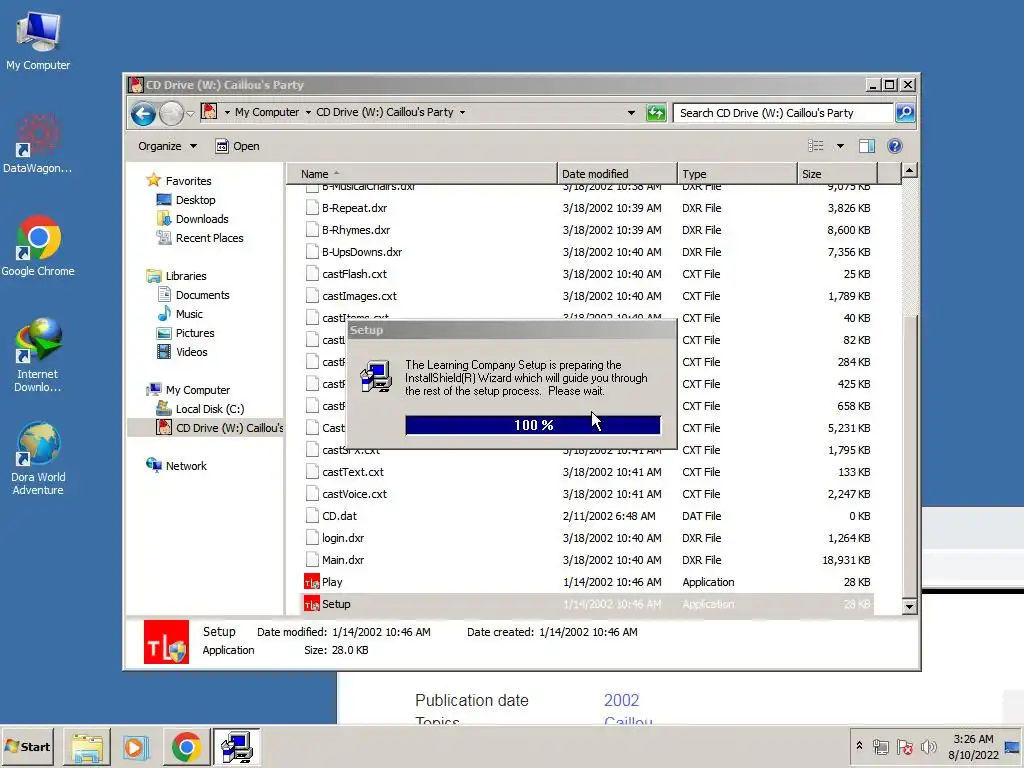Click the scrollbar up arrow
This screenshot has width=1024, height=768.
pyautogui.click(x=909, y=171)
